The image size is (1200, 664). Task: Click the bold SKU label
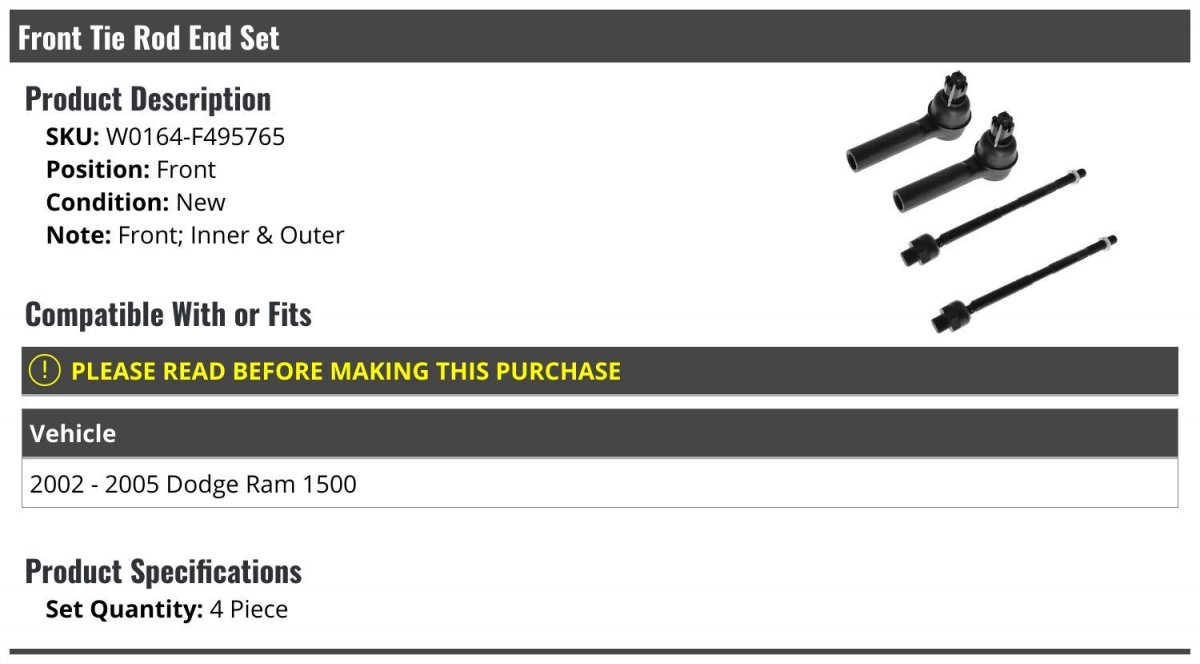coord(72,137)
